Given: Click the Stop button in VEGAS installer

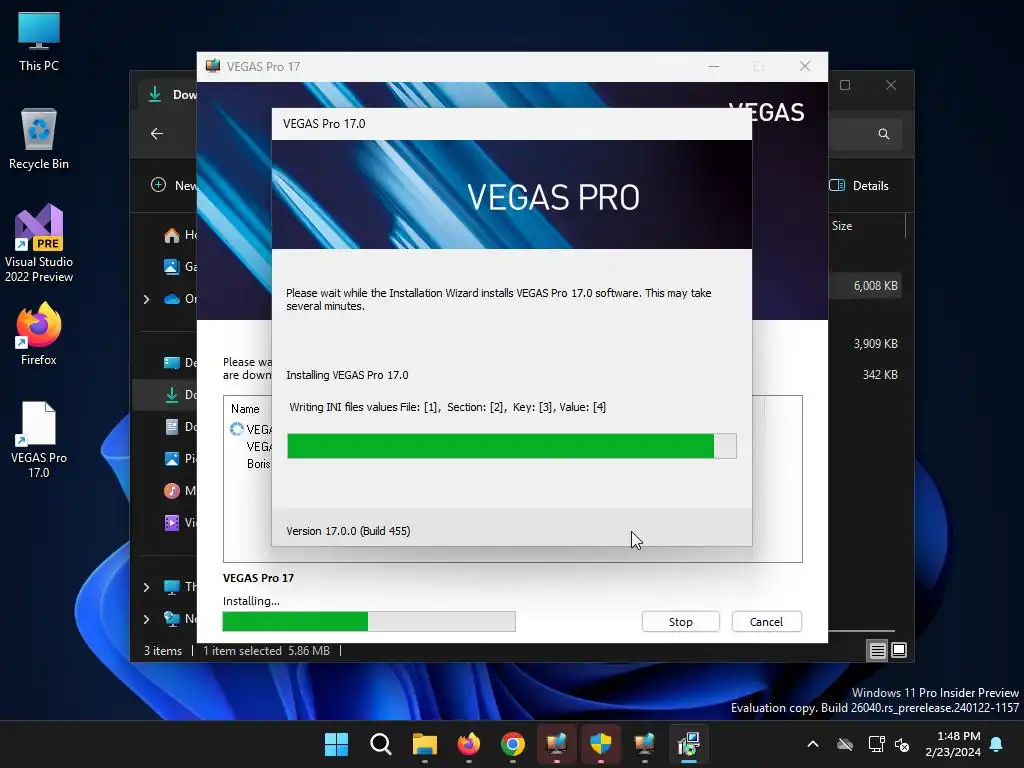Looking at the screenshot, I should coord(680,622).
